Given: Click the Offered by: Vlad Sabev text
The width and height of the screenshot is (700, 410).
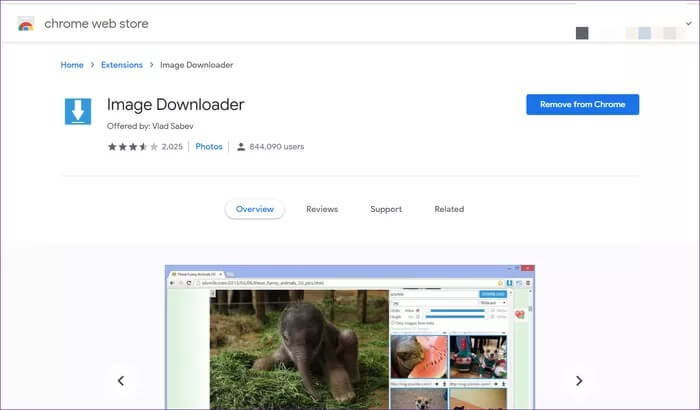Looking at the screenshot, I should [150, 126].
